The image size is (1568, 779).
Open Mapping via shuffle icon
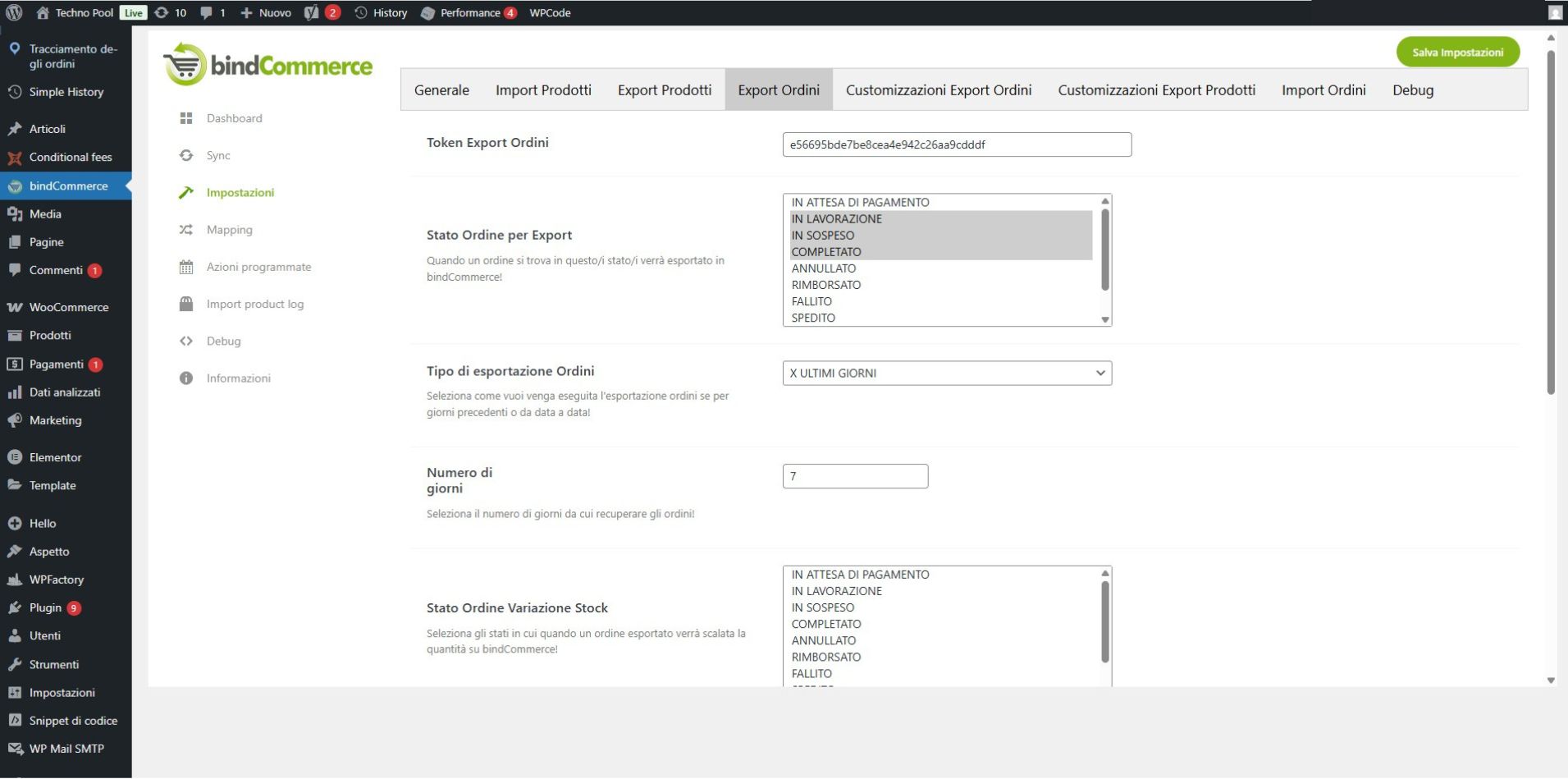point(186,230)
